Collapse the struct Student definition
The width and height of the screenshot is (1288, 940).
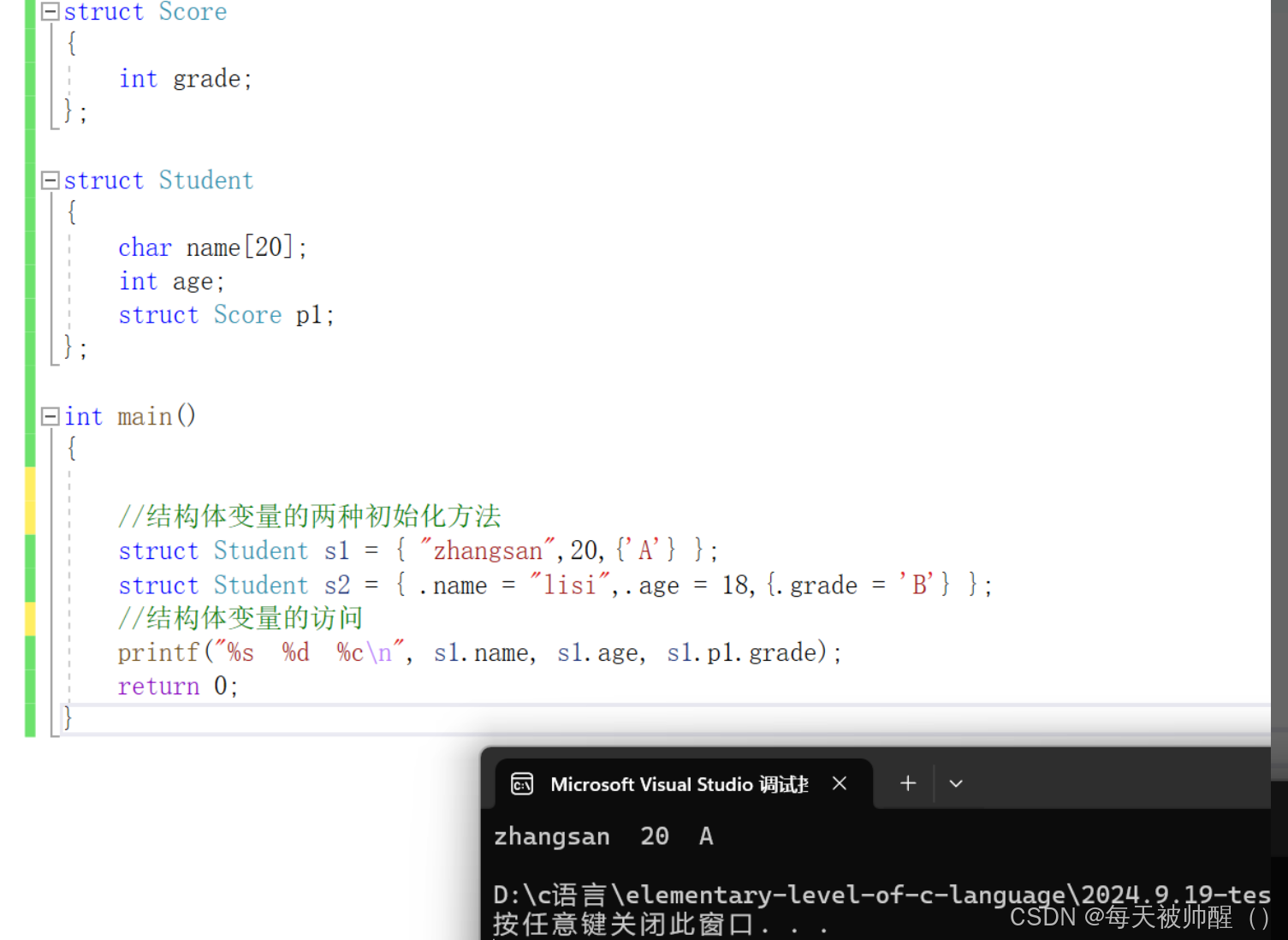[x=50, y=179]
